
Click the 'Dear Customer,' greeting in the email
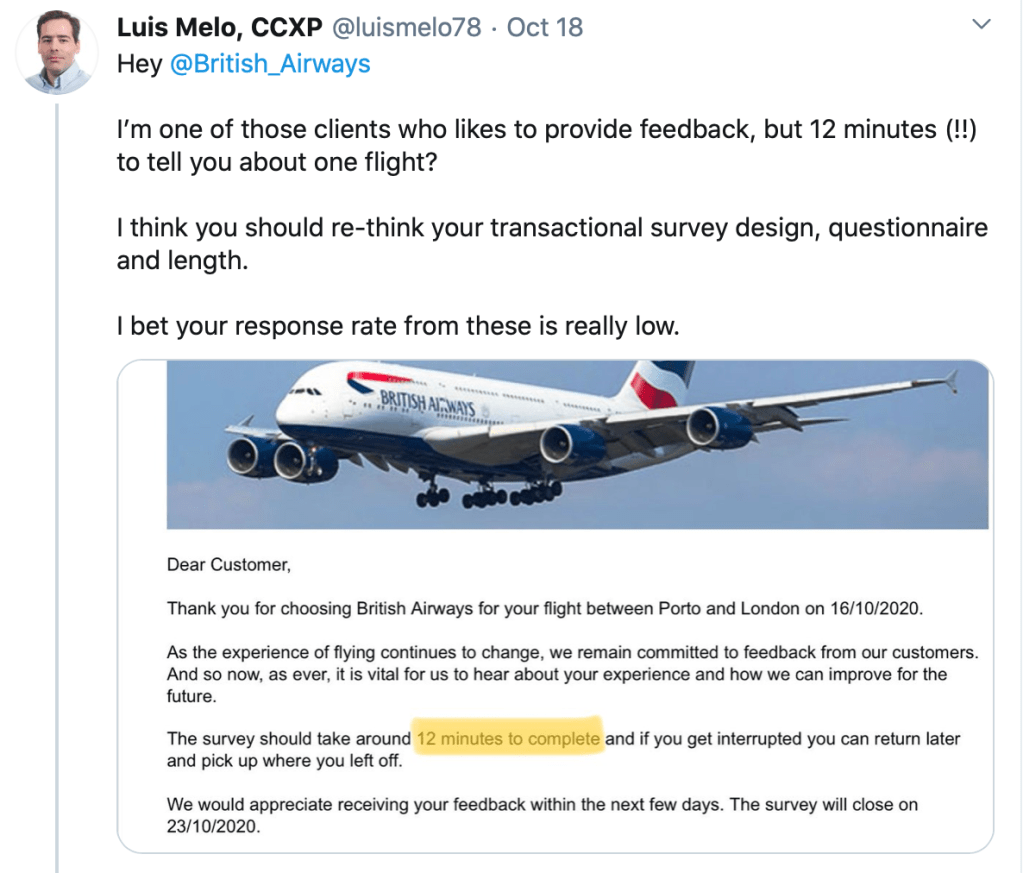tap(228, 565)
